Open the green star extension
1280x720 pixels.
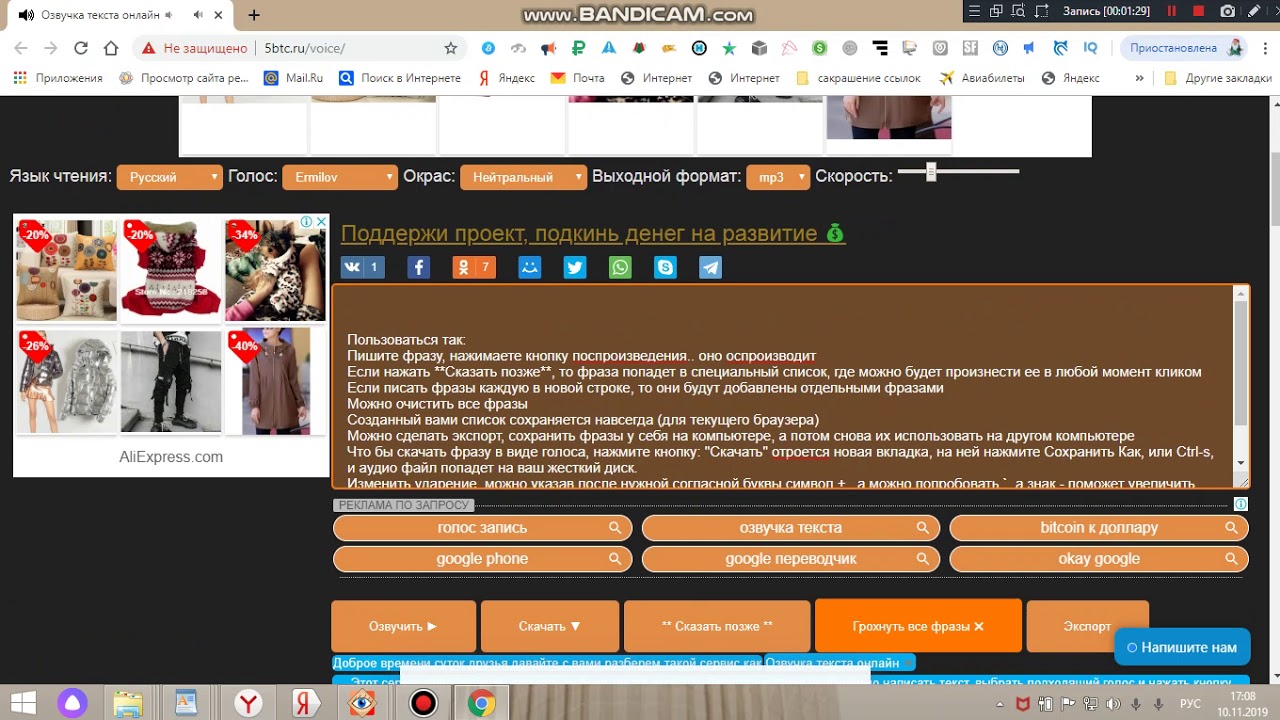(x=729, y=48)
